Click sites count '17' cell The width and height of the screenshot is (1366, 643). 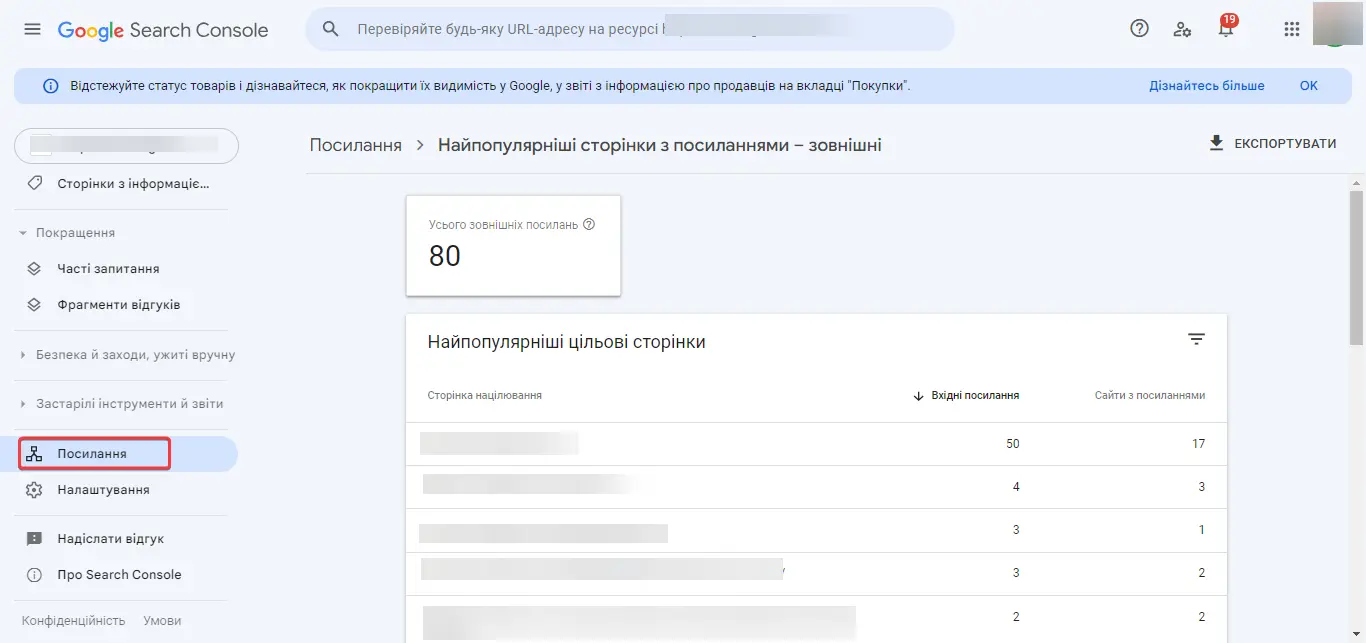(x=1198, y=444)
